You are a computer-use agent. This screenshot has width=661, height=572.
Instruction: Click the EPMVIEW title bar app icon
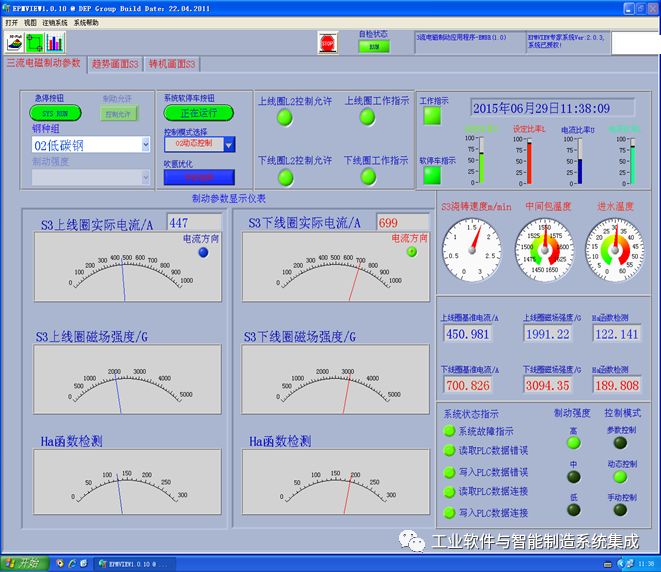pos(6,8)
